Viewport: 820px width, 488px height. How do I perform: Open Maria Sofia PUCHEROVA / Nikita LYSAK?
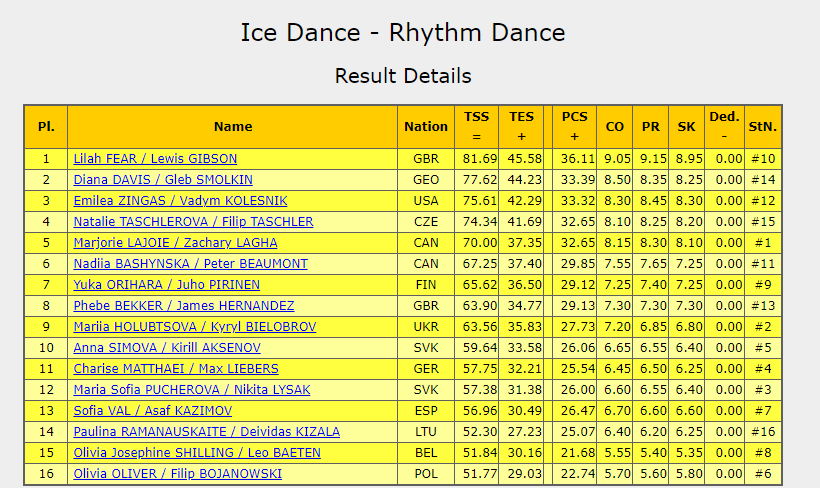click(192, 390)
